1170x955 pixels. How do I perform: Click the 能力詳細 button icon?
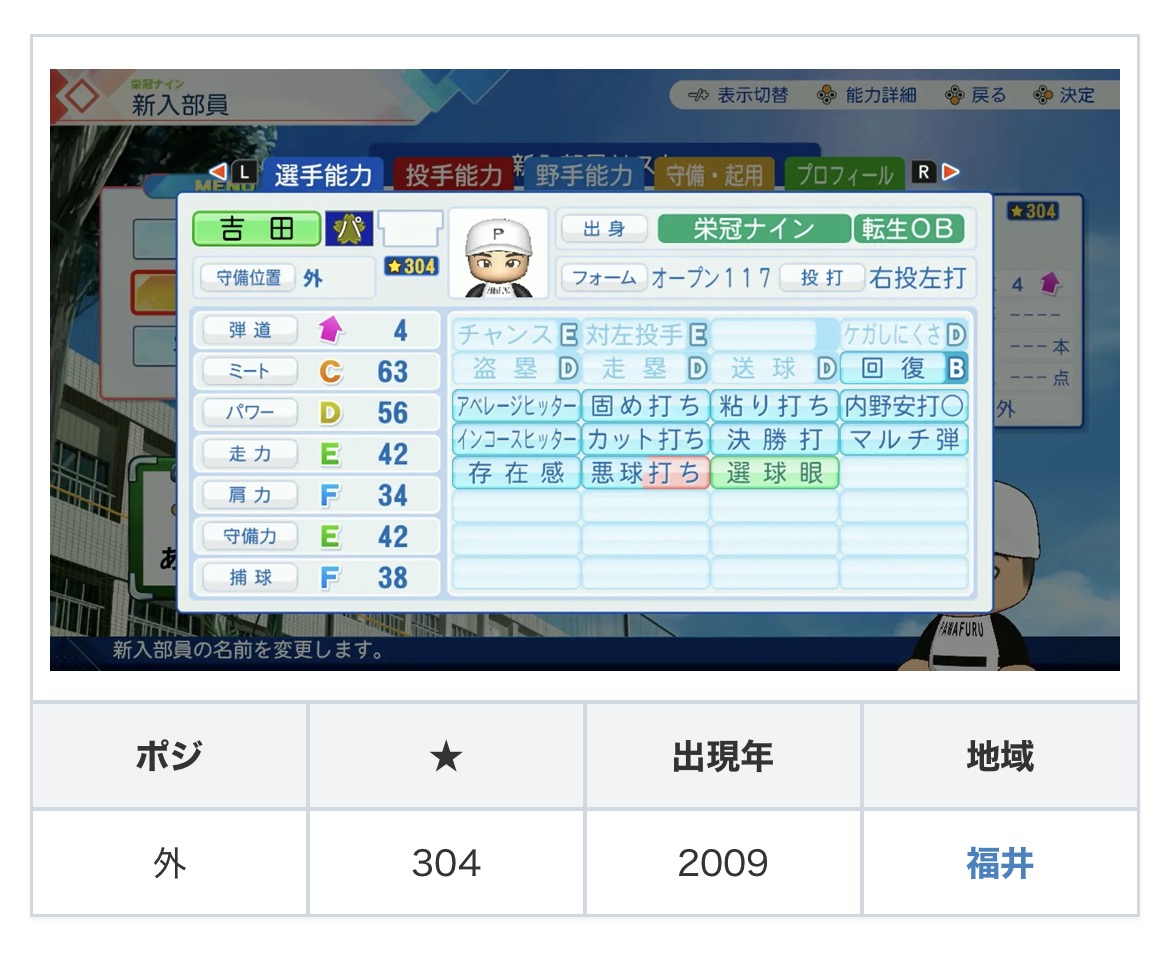tap(826, 95)
